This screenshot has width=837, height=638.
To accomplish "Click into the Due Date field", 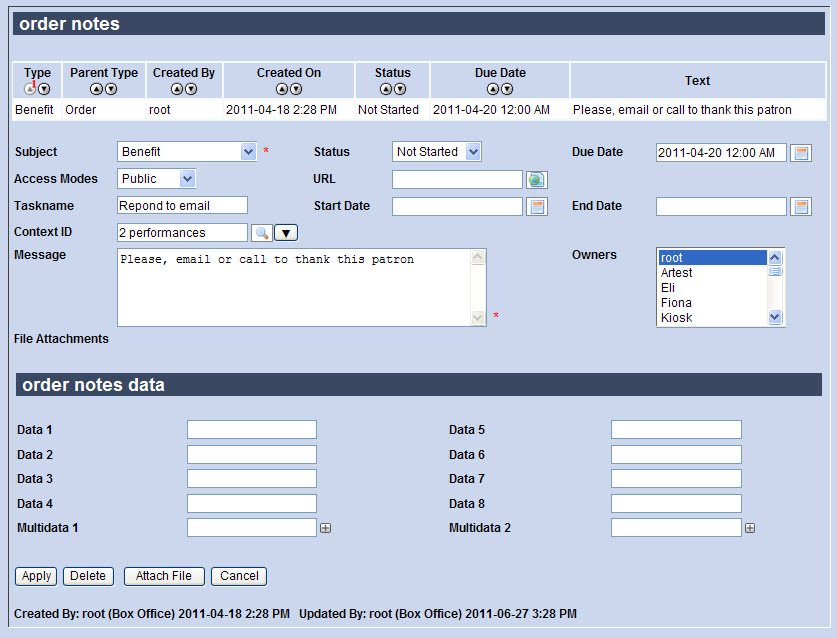I will (721, 153).
